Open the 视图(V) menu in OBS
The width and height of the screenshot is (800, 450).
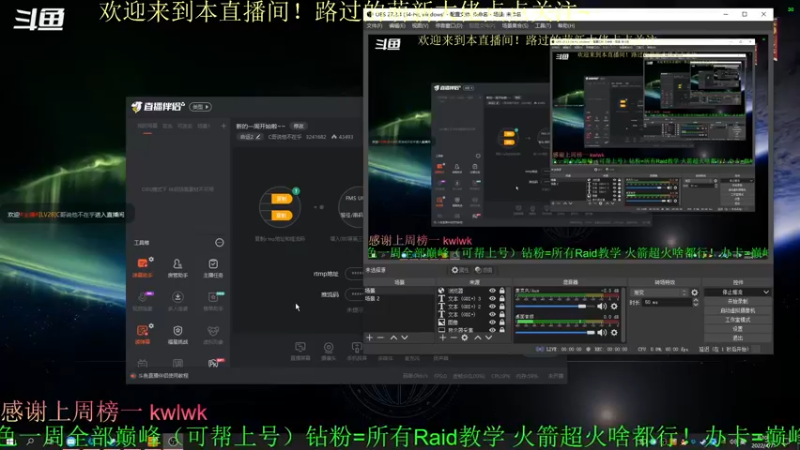420,26
